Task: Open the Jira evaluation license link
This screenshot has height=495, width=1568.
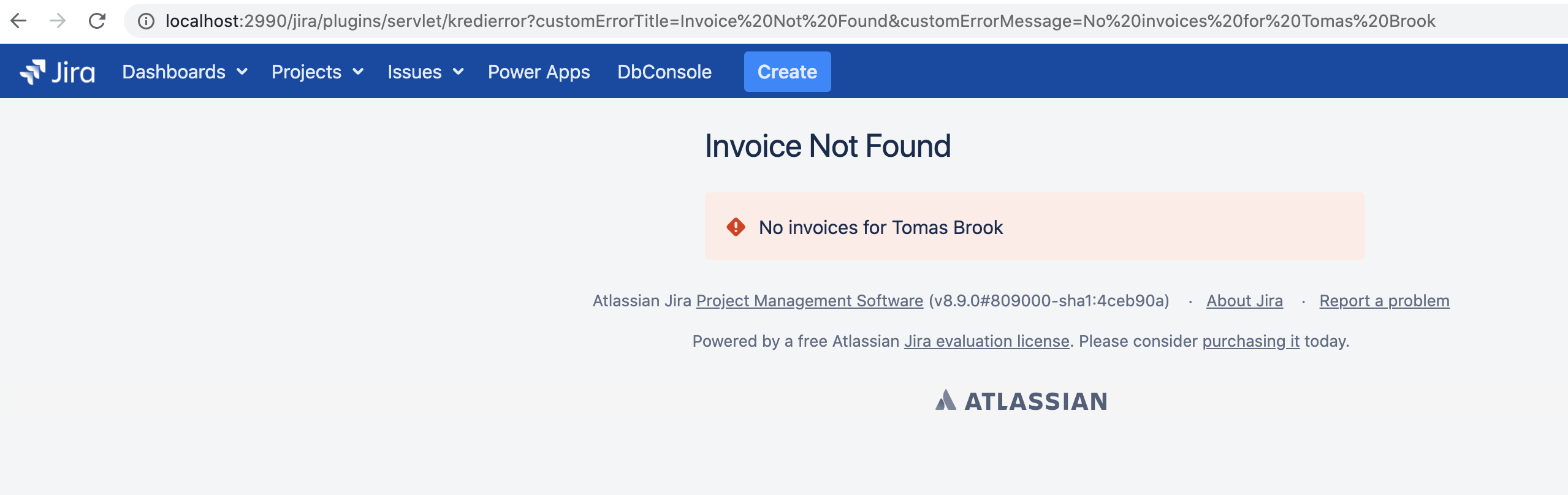Action: (987, 341)
